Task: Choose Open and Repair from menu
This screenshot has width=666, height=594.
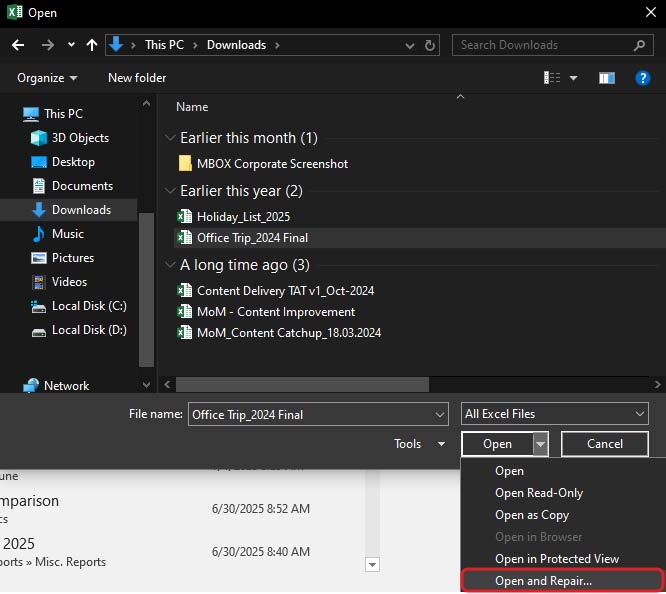Action: tap(543, 581)
